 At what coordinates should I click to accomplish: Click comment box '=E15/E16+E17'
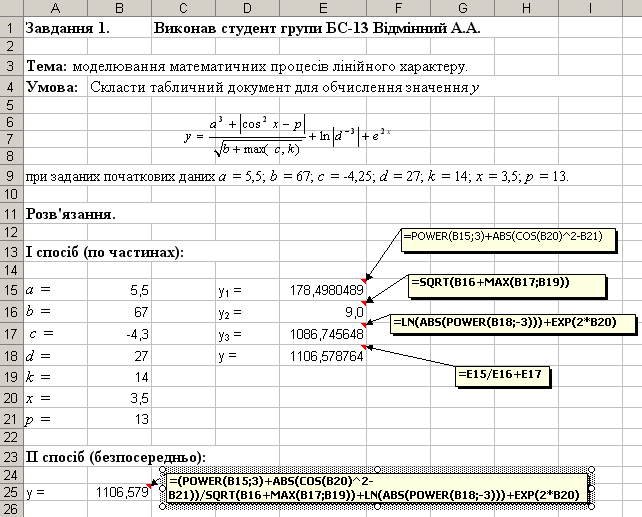[x=502, y=376]
